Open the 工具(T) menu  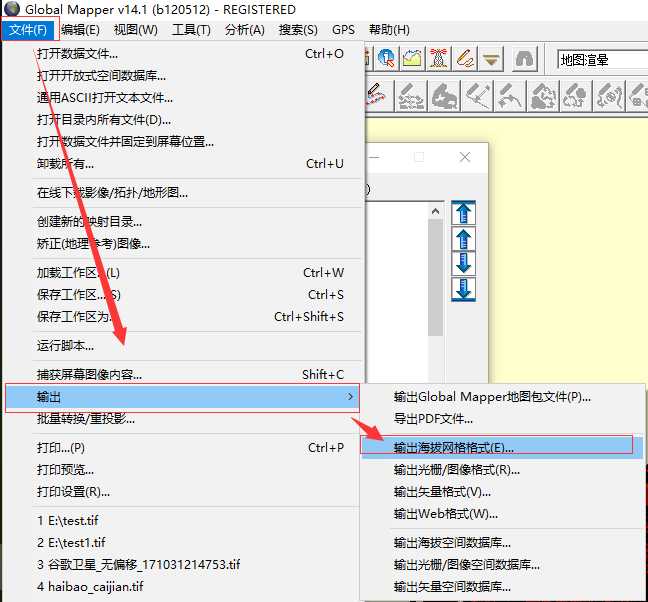(191, 30)
